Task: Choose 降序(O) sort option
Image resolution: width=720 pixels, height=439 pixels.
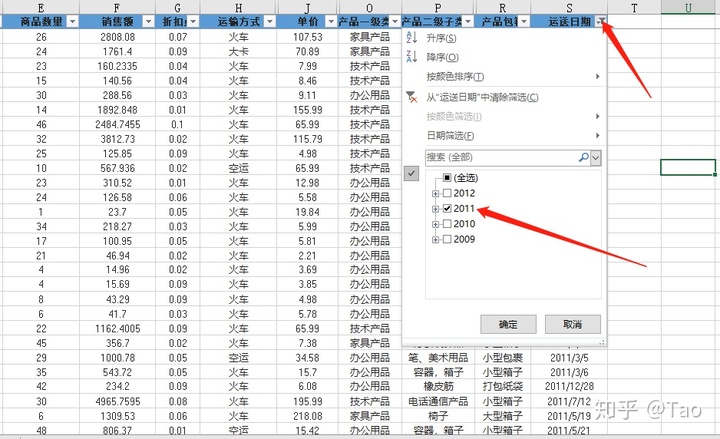Action: 442,57
